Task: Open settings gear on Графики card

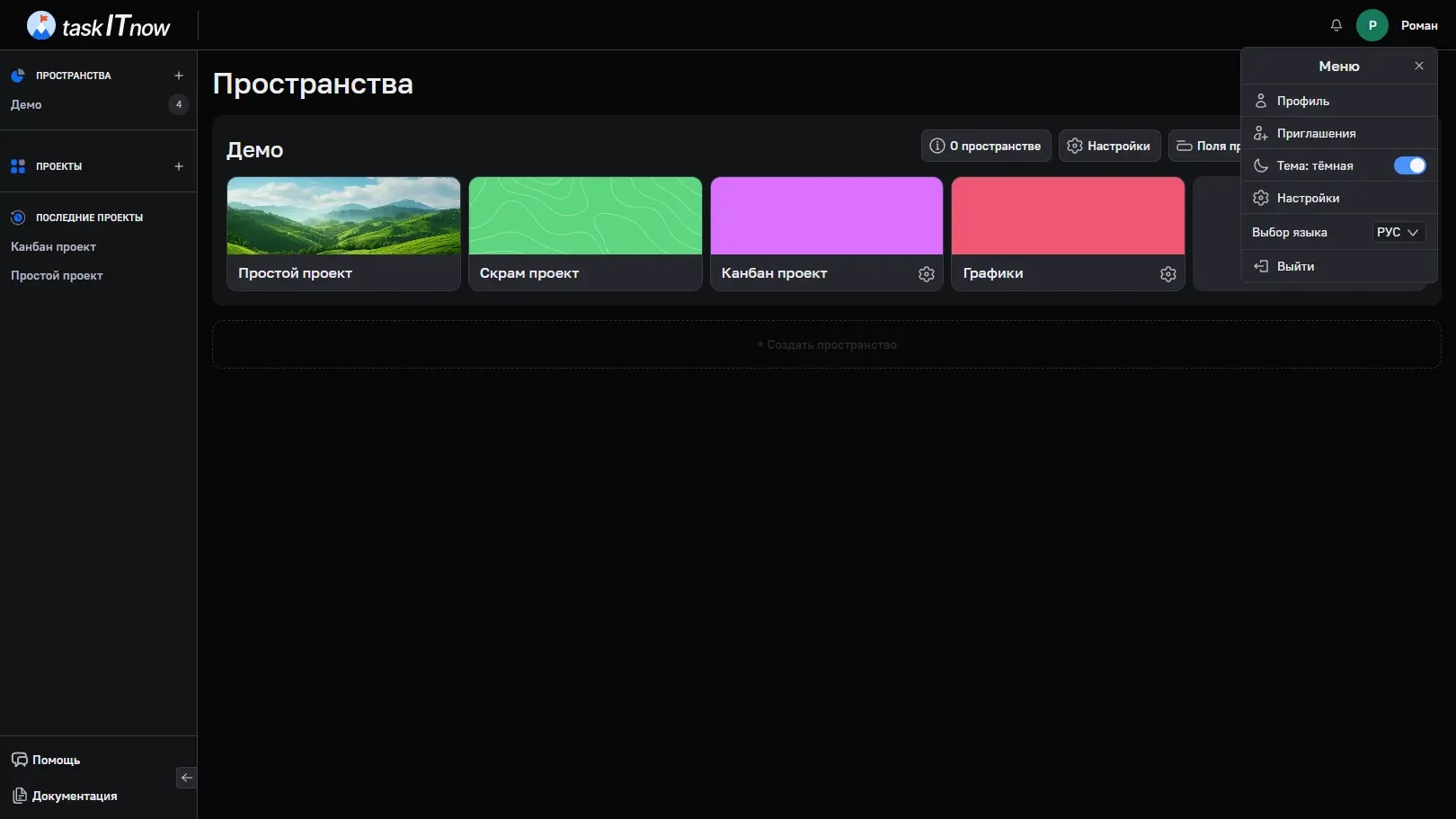Action: click(x=1167, y=274)
